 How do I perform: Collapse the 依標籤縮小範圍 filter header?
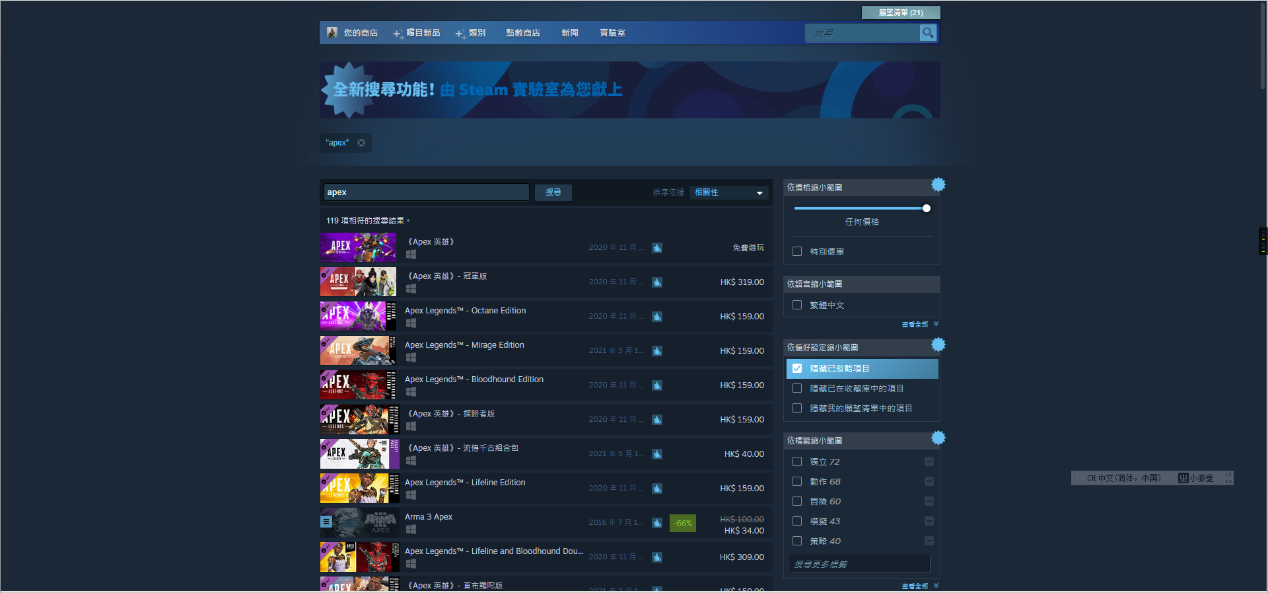coord(861,440)
